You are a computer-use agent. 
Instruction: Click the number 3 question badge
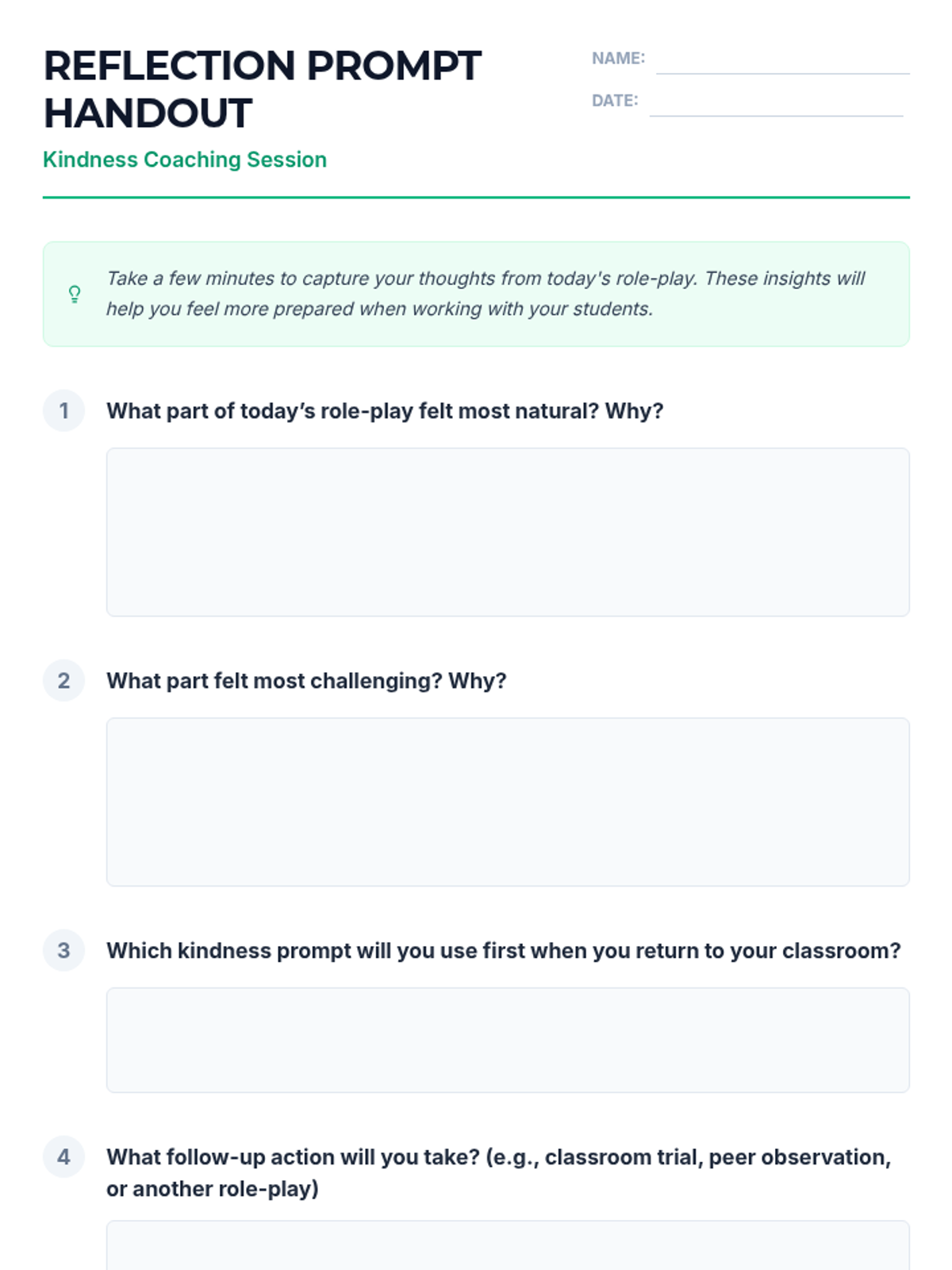point(63,950)
